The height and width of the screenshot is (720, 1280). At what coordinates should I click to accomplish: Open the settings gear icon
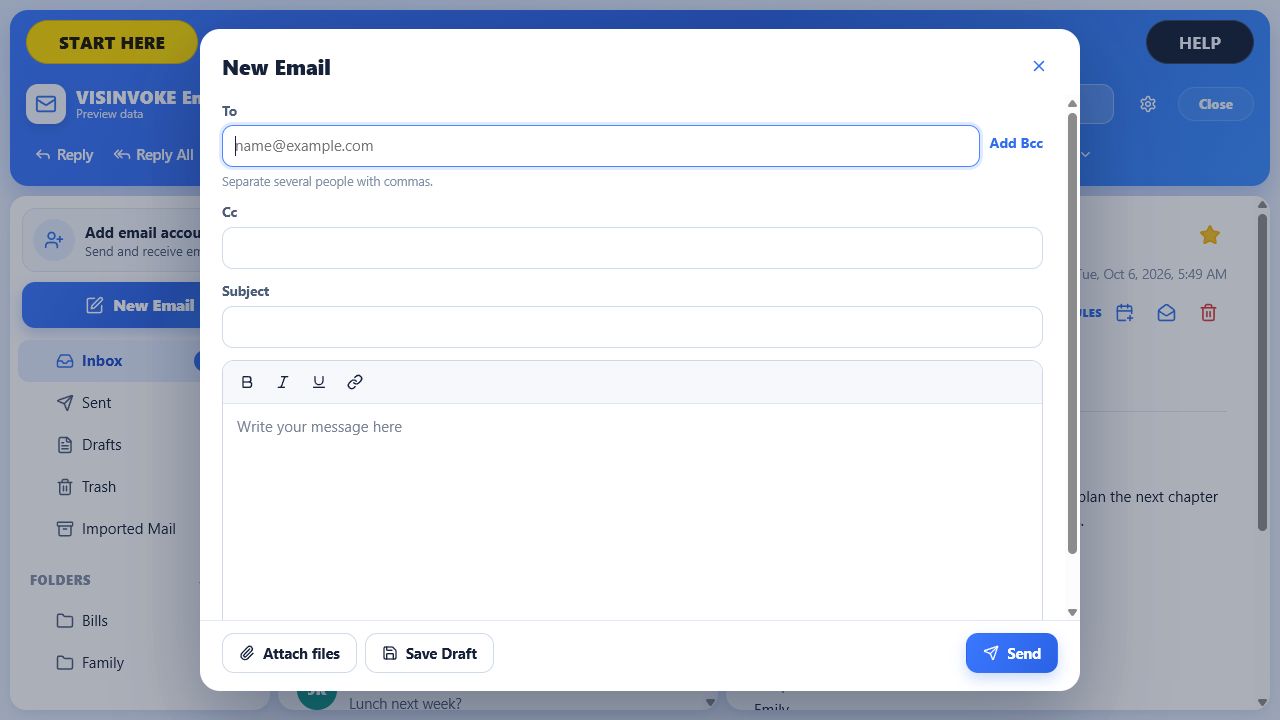point(1148,104)
